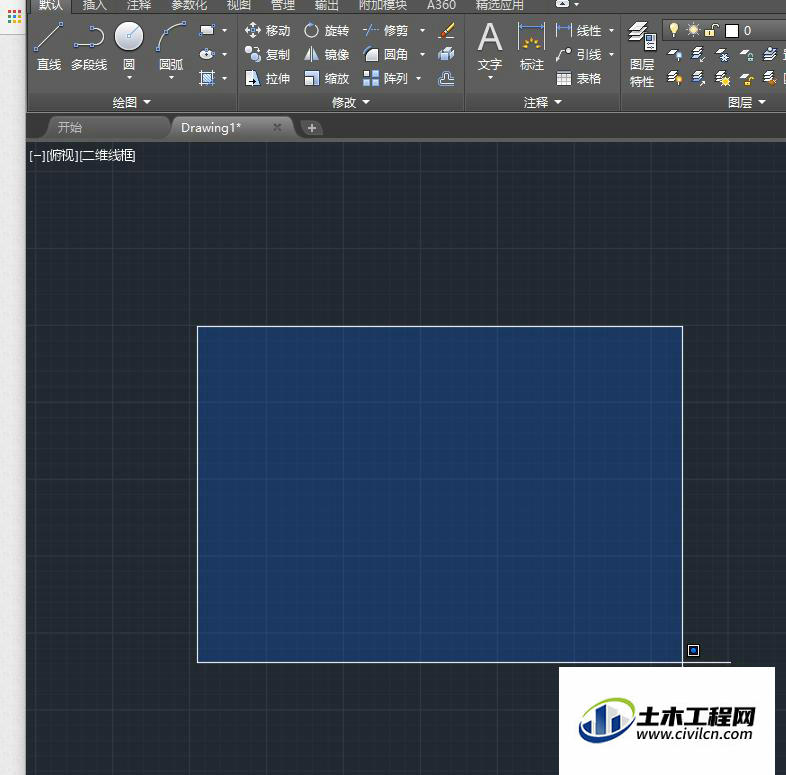
Task: Open the Hatch tool dropdown arrow
Action: point(224,78)
